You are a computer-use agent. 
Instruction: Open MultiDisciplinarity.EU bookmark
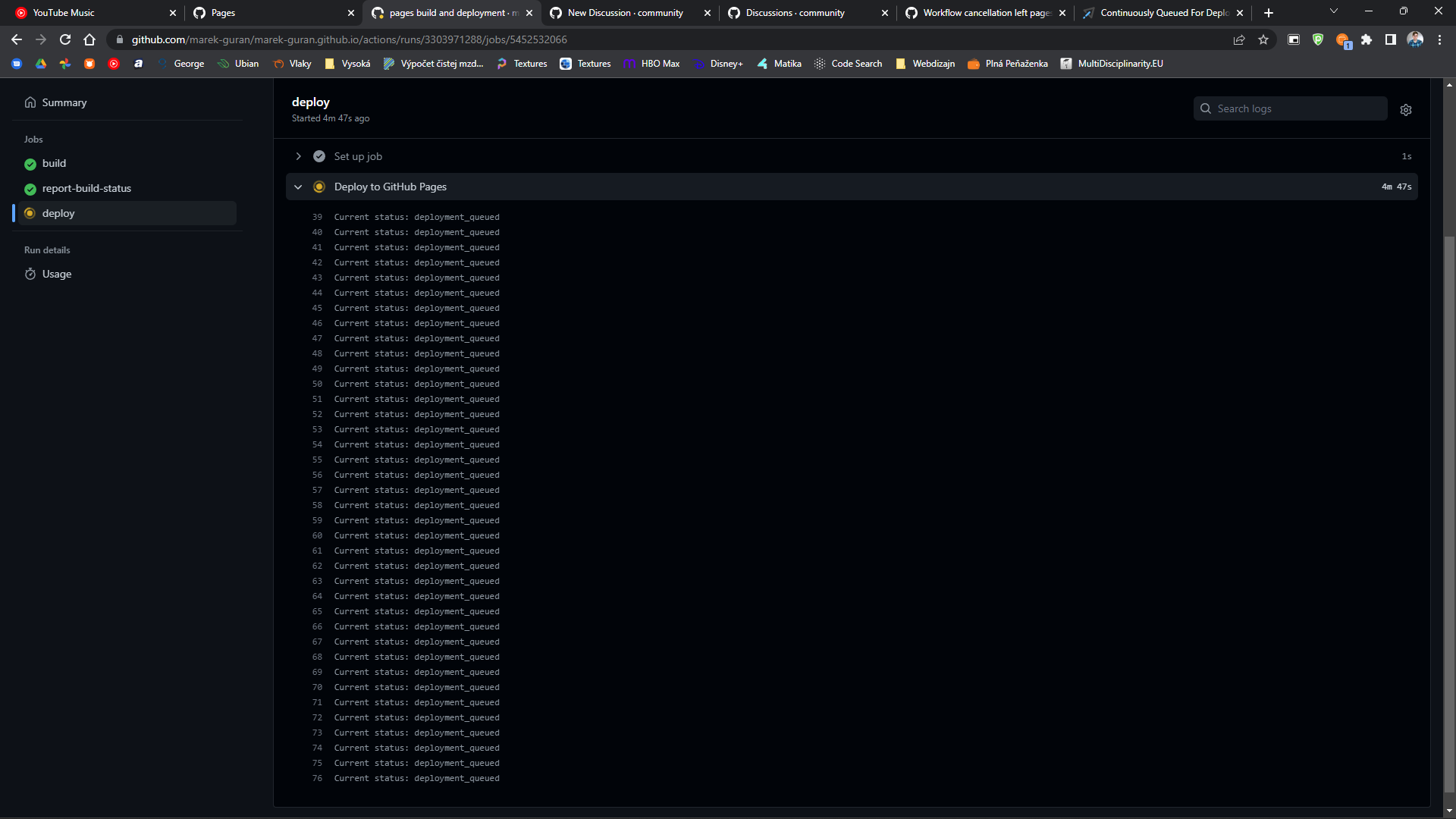click(1112, 64)
